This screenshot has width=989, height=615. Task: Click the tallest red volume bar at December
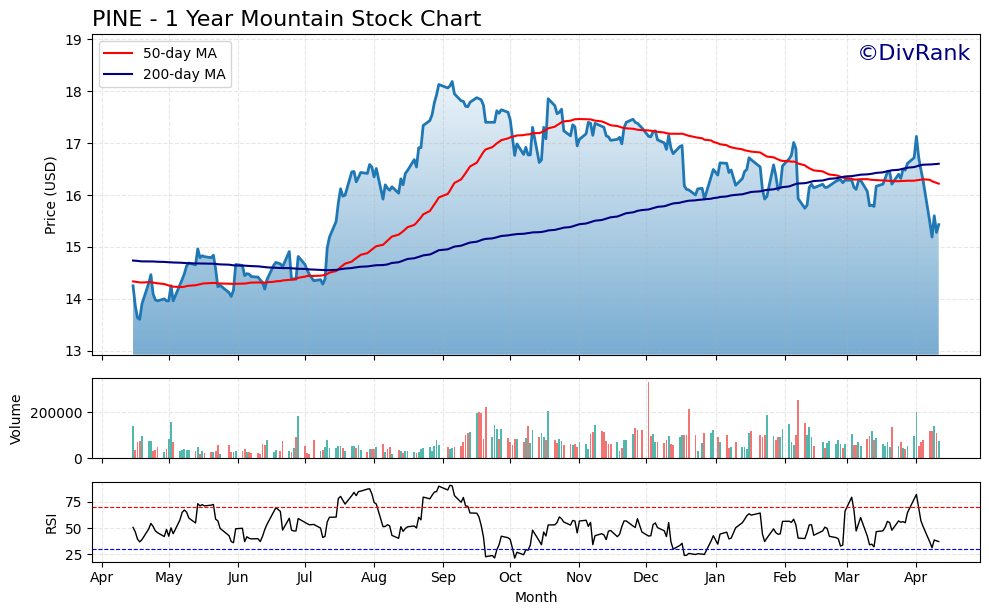point(648,420)
